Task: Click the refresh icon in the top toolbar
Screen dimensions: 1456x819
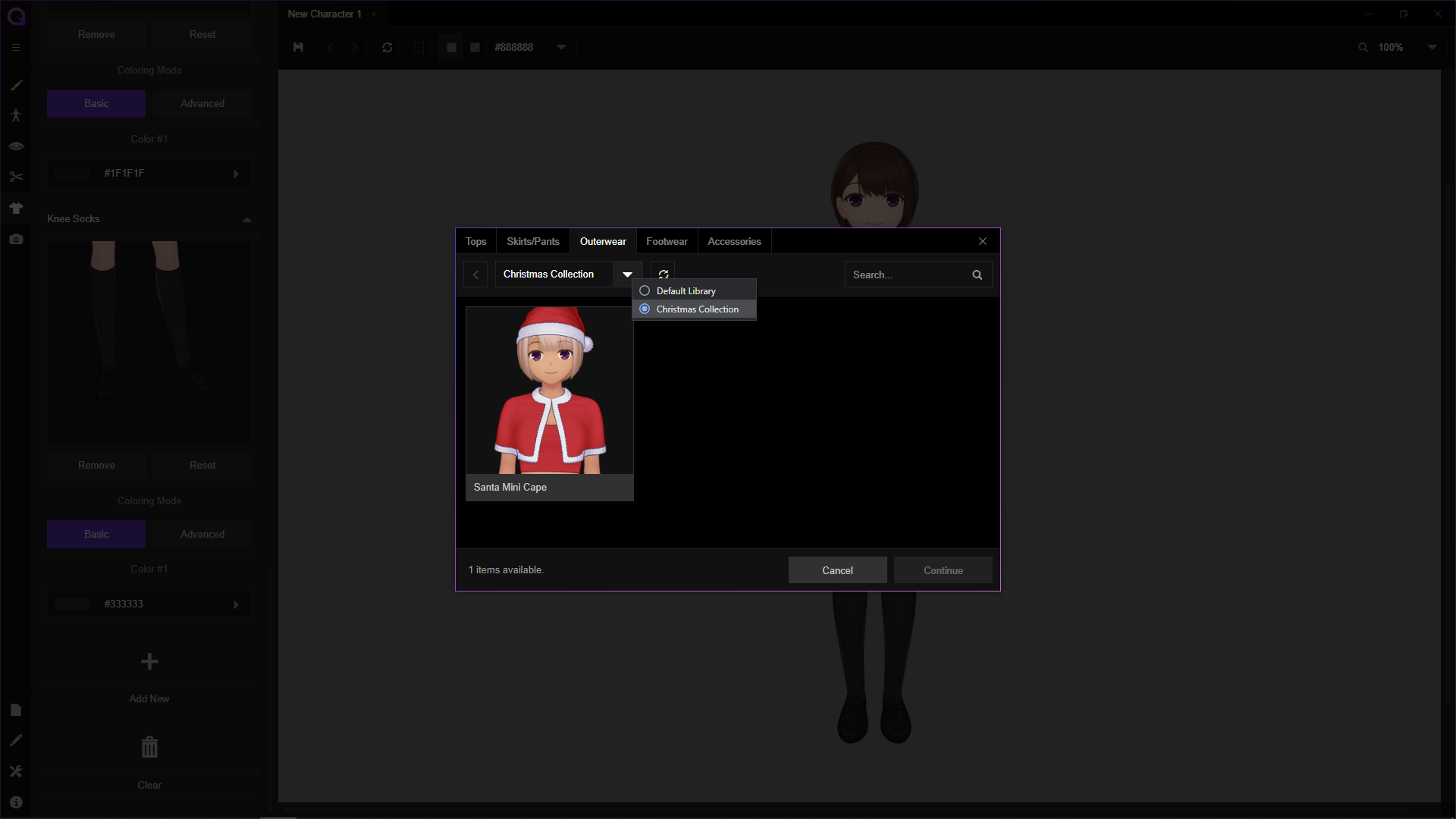Action: [x=388, y=47]
